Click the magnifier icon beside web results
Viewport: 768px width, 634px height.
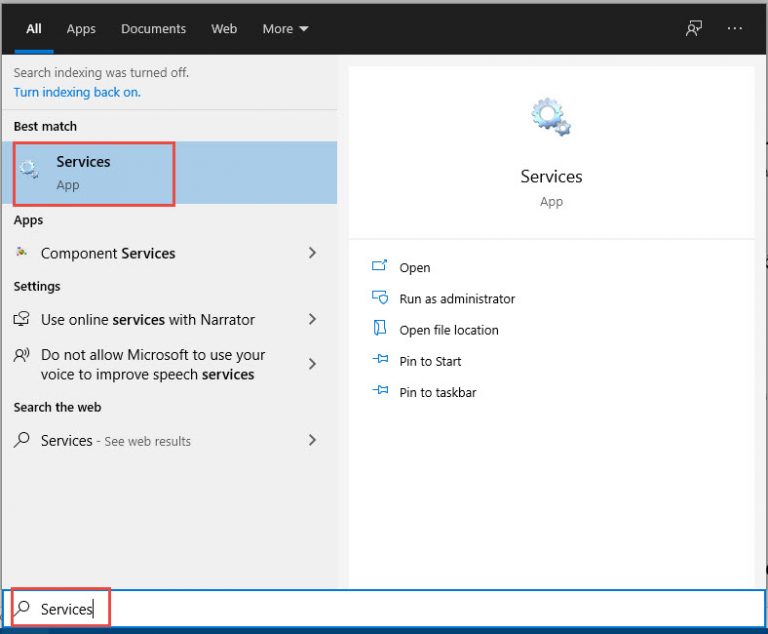[x=22, y=440]
